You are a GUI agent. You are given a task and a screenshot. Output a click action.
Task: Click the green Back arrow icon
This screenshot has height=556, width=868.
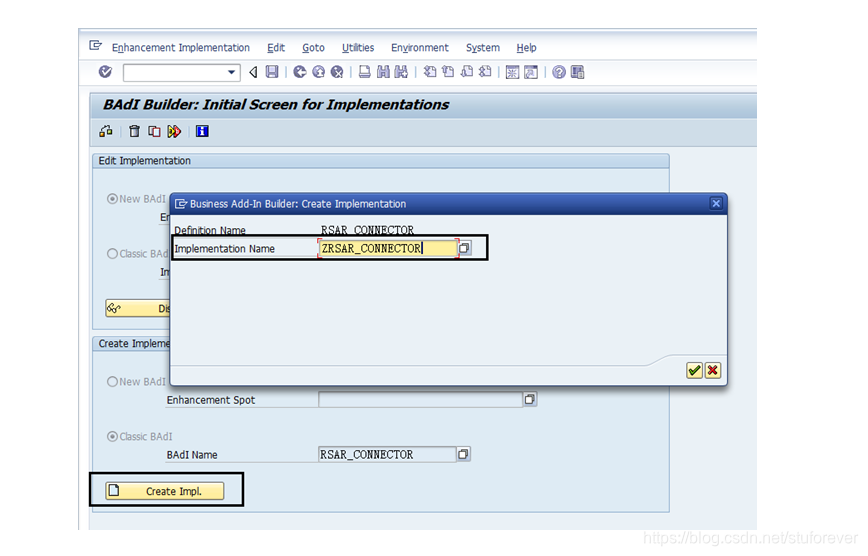tap(299, 72)
